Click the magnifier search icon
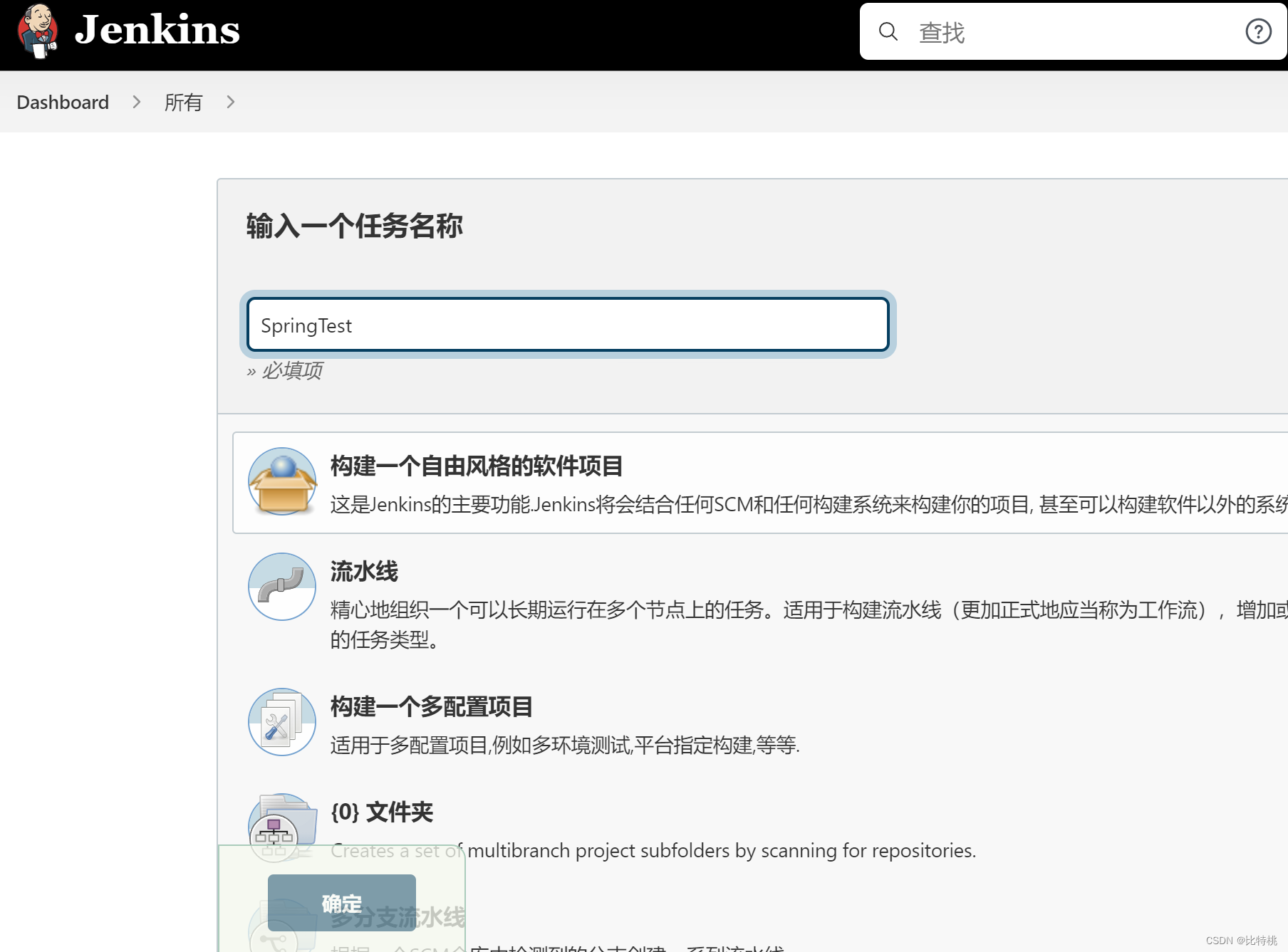Screen dimensions: 1288x952 pyautogui.click(x=888, y=31)
